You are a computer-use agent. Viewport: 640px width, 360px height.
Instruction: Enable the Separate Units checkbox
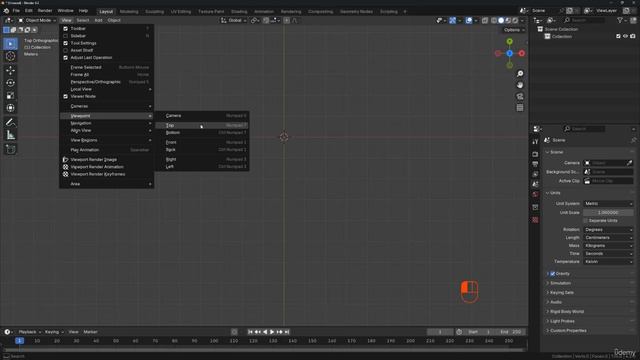586,221
